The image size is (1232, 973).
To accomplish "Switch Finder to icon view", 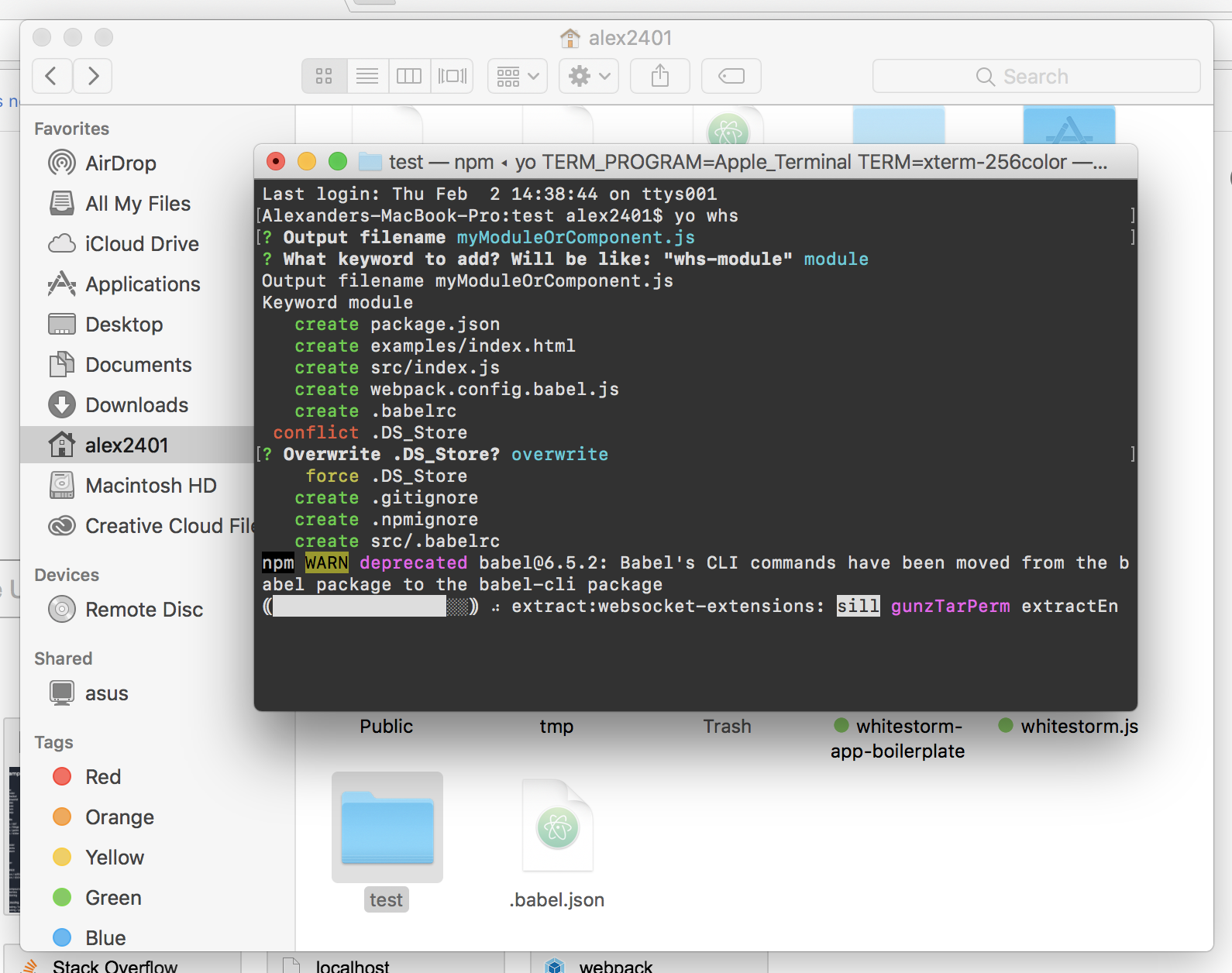I will pyautogui.click(x=324, y=76).
